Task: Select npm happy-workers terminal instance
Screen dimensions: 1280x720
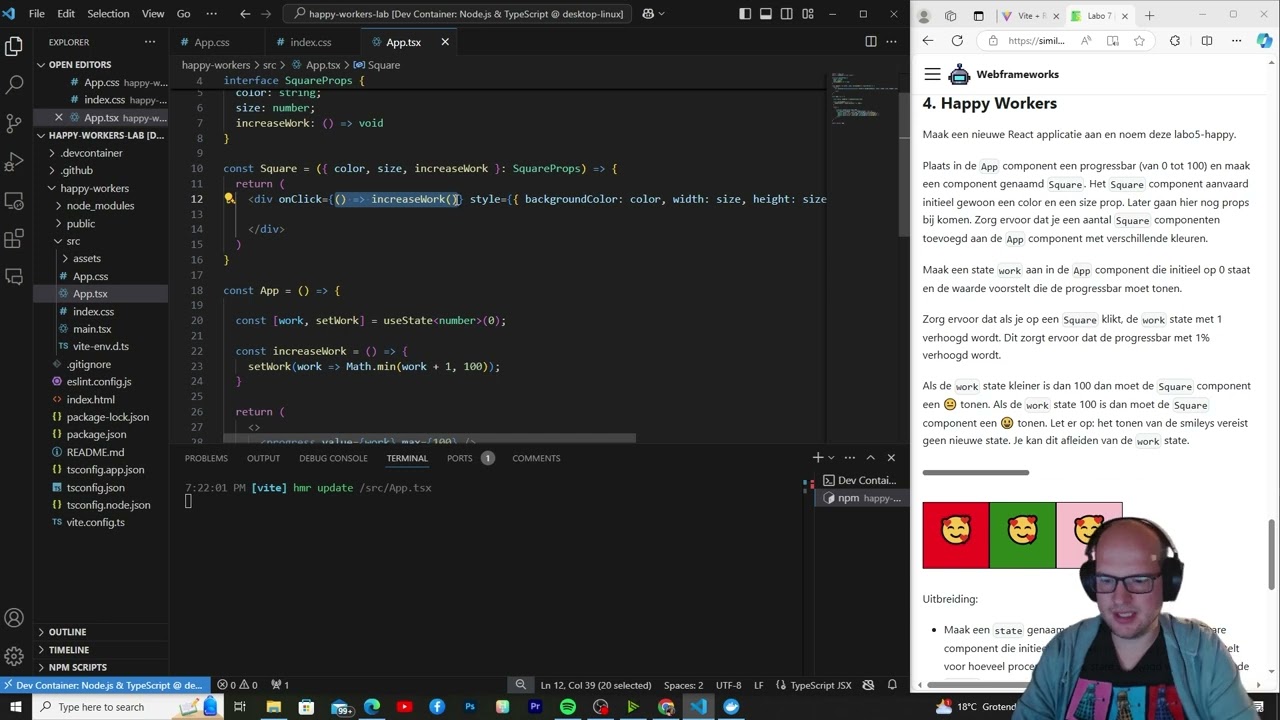Action: [x=862, y=498]
